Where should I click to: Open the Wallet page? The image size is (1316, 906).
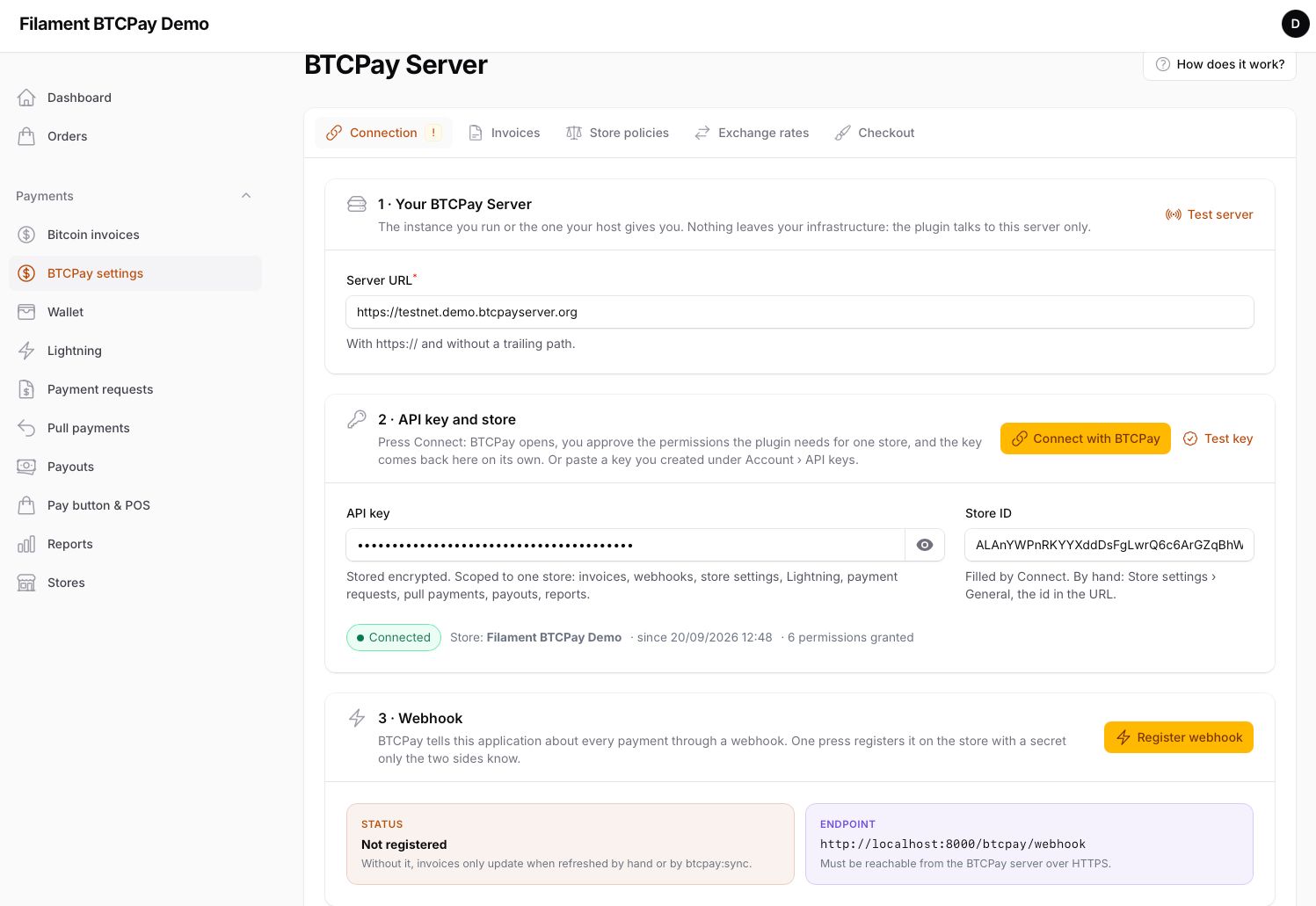(135, 312)
